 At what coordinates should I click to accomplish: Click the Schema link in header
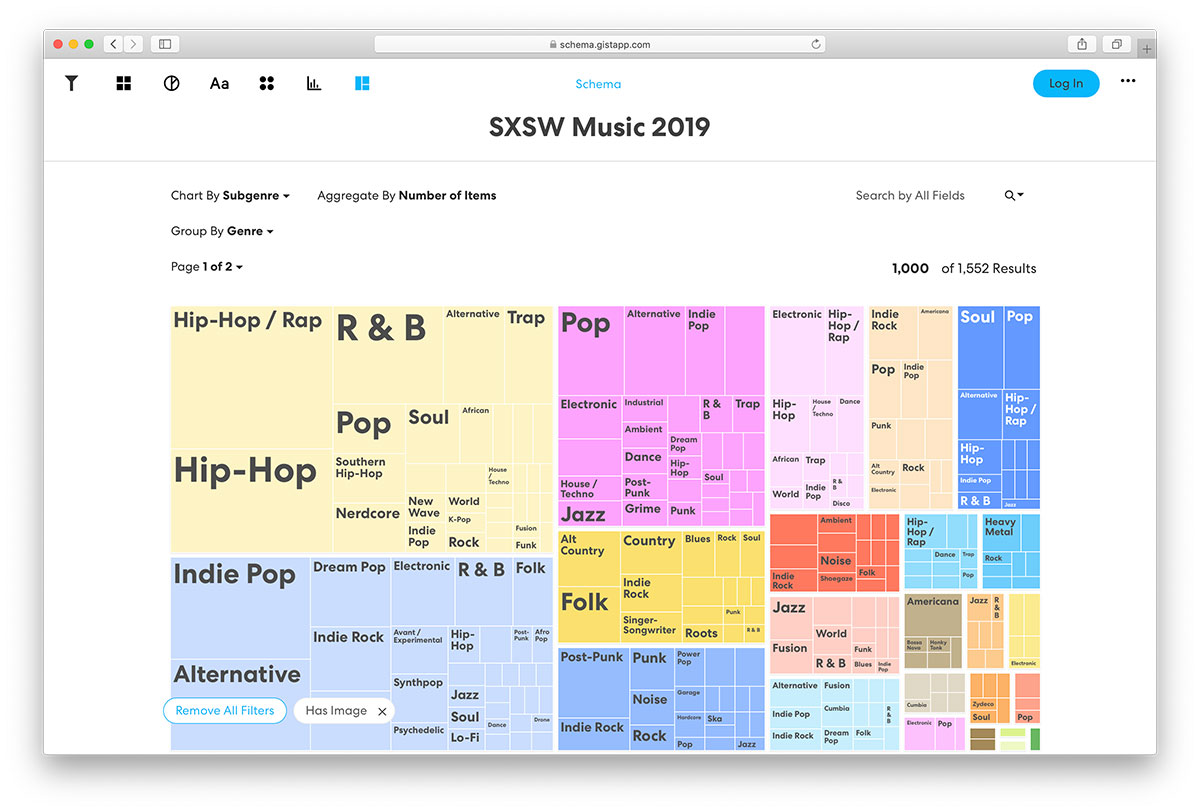coord(598,84)
